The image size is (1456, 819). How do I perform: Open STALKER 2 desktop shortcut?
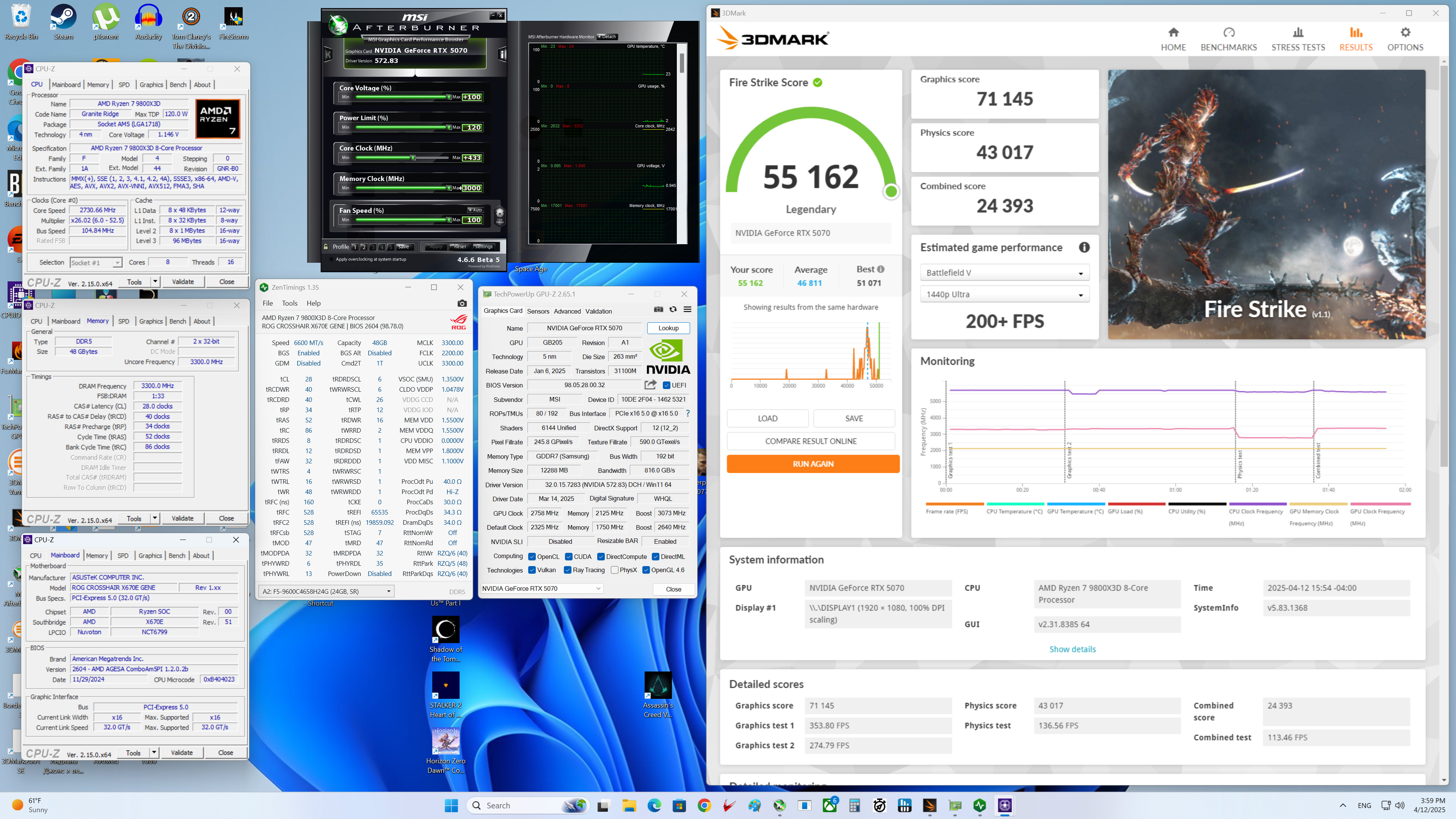[x=446, y=695]
